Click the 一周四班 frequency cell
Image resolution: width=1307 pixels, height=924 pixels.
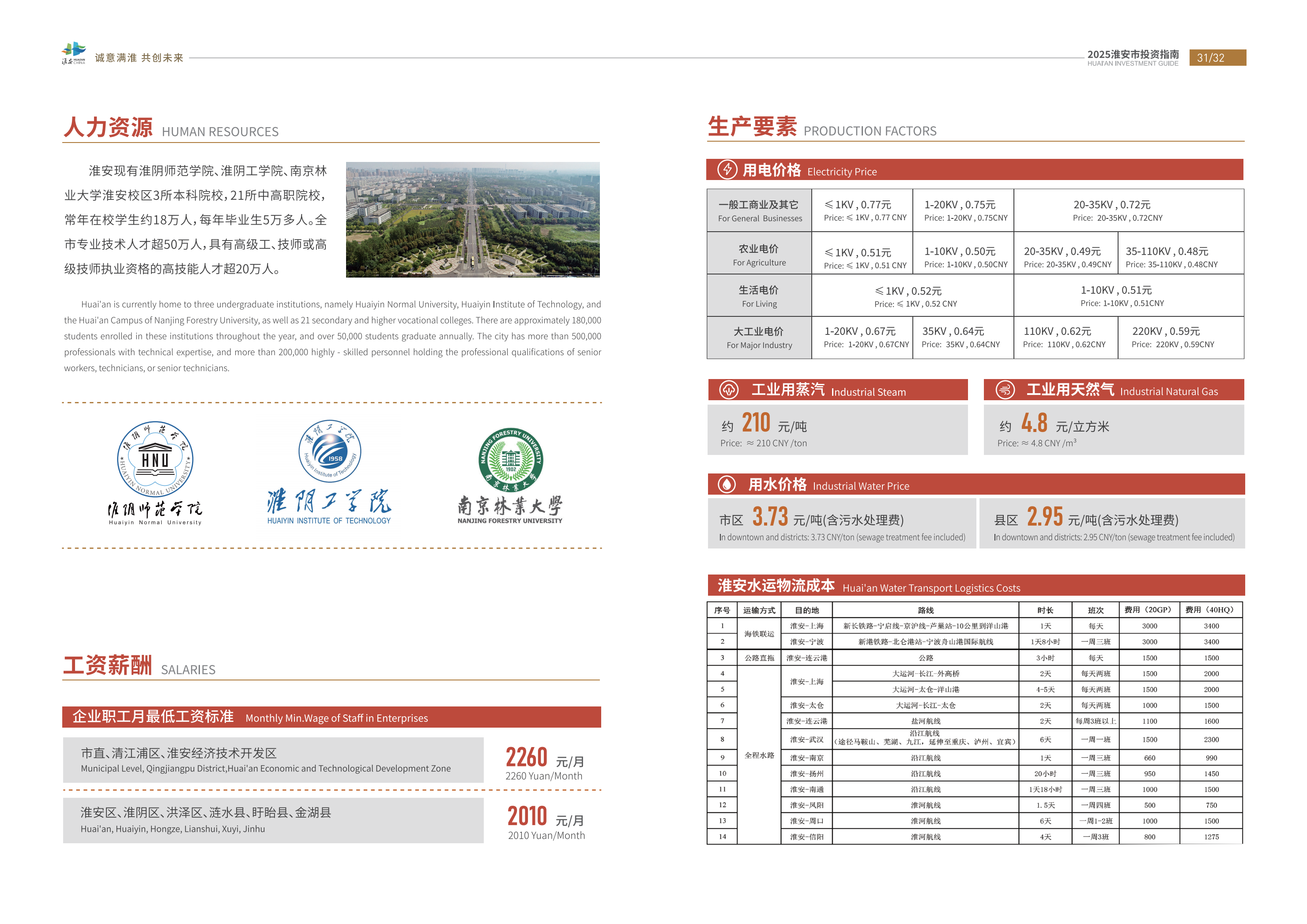pyautogui.click(x=1096, y=805)
